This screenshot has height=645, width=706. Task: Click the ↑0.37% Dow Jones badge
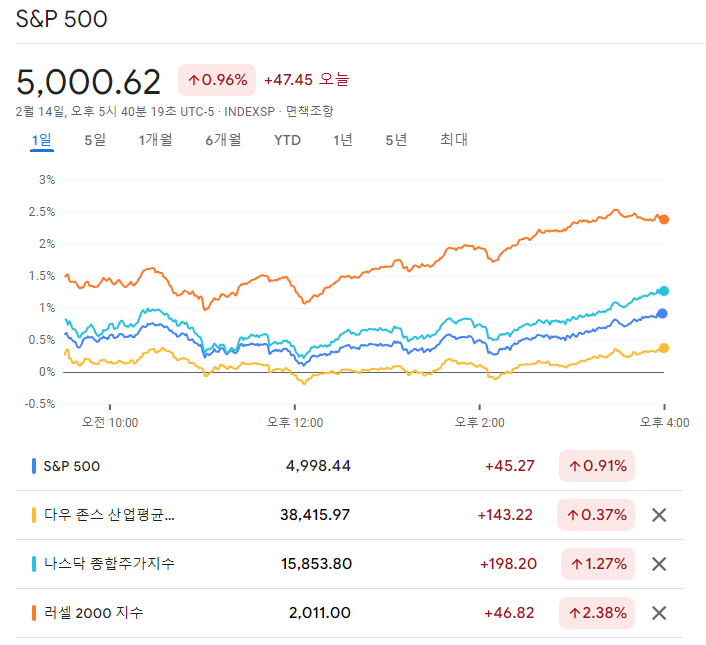pyautogui.click(x=596, y=515)
